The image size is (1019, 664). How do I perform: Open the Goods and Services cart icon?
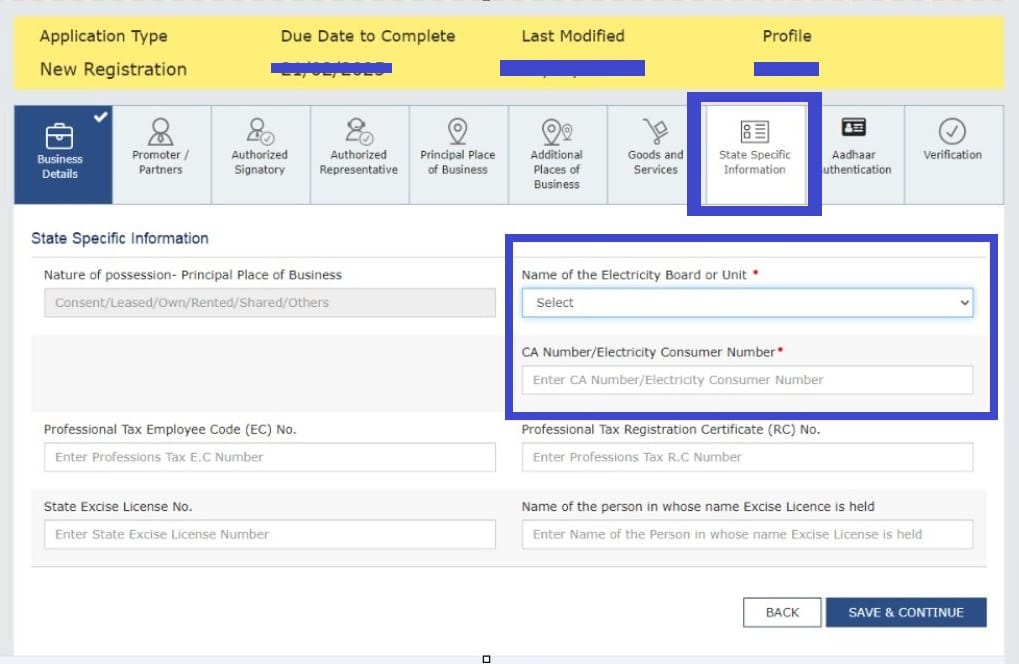[656, 132]
